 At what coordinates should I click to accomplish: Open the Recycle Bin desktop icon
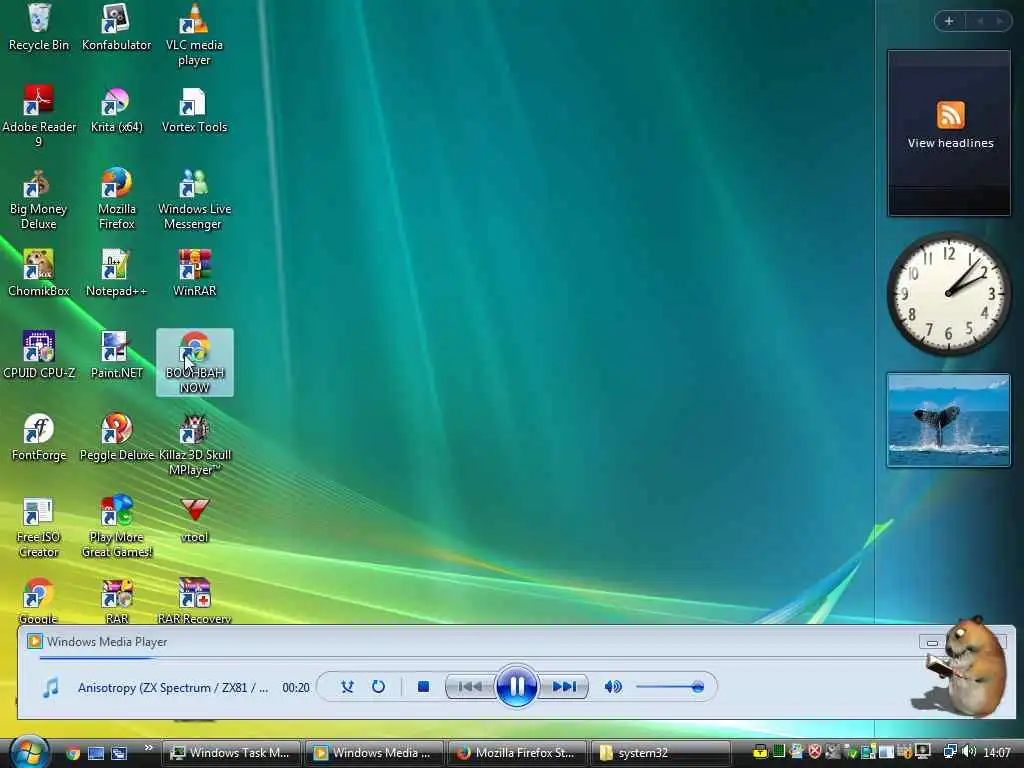39,27
